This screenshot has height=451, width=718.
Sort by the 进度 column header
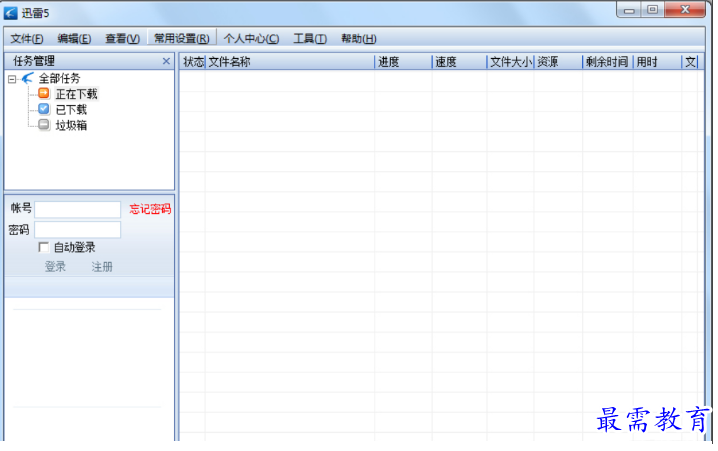point(403,62)
